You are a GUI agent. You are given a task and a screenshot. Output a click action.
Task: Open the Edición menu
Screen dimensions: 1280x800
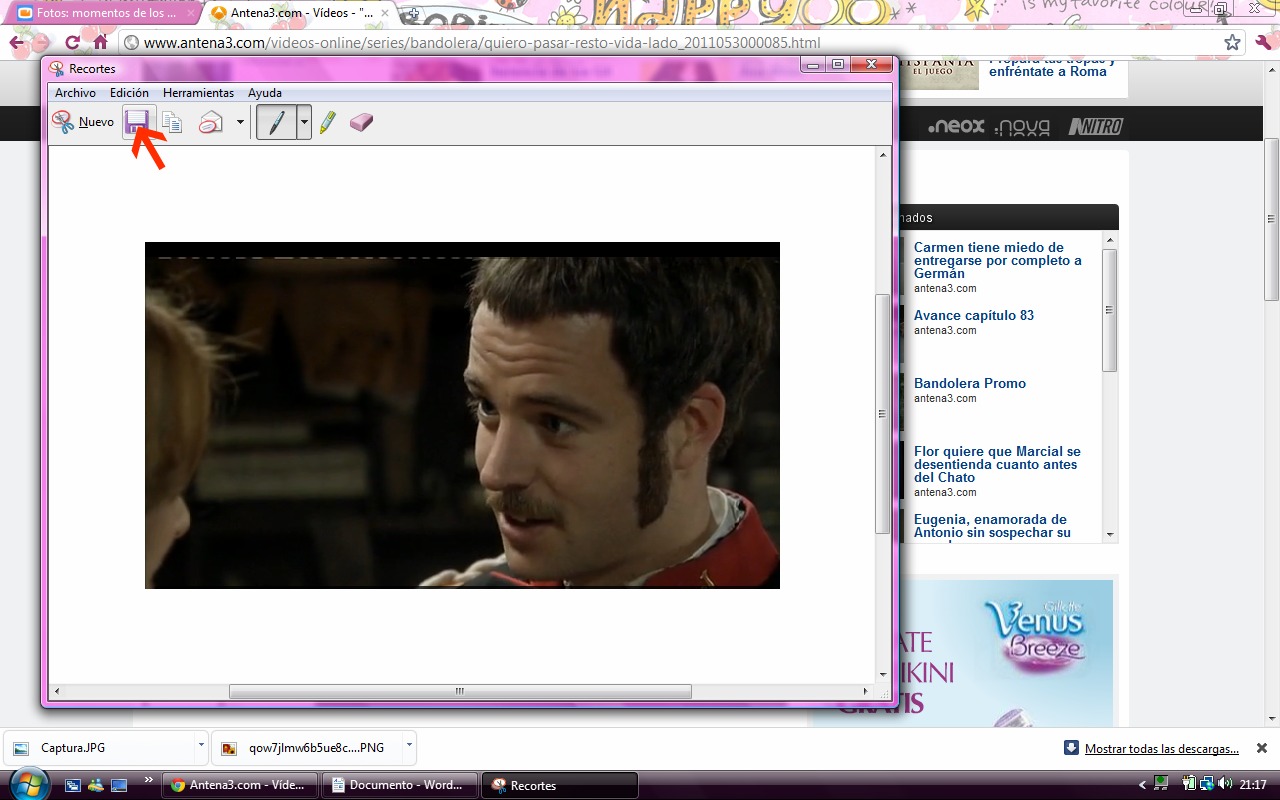pos(129,93)
